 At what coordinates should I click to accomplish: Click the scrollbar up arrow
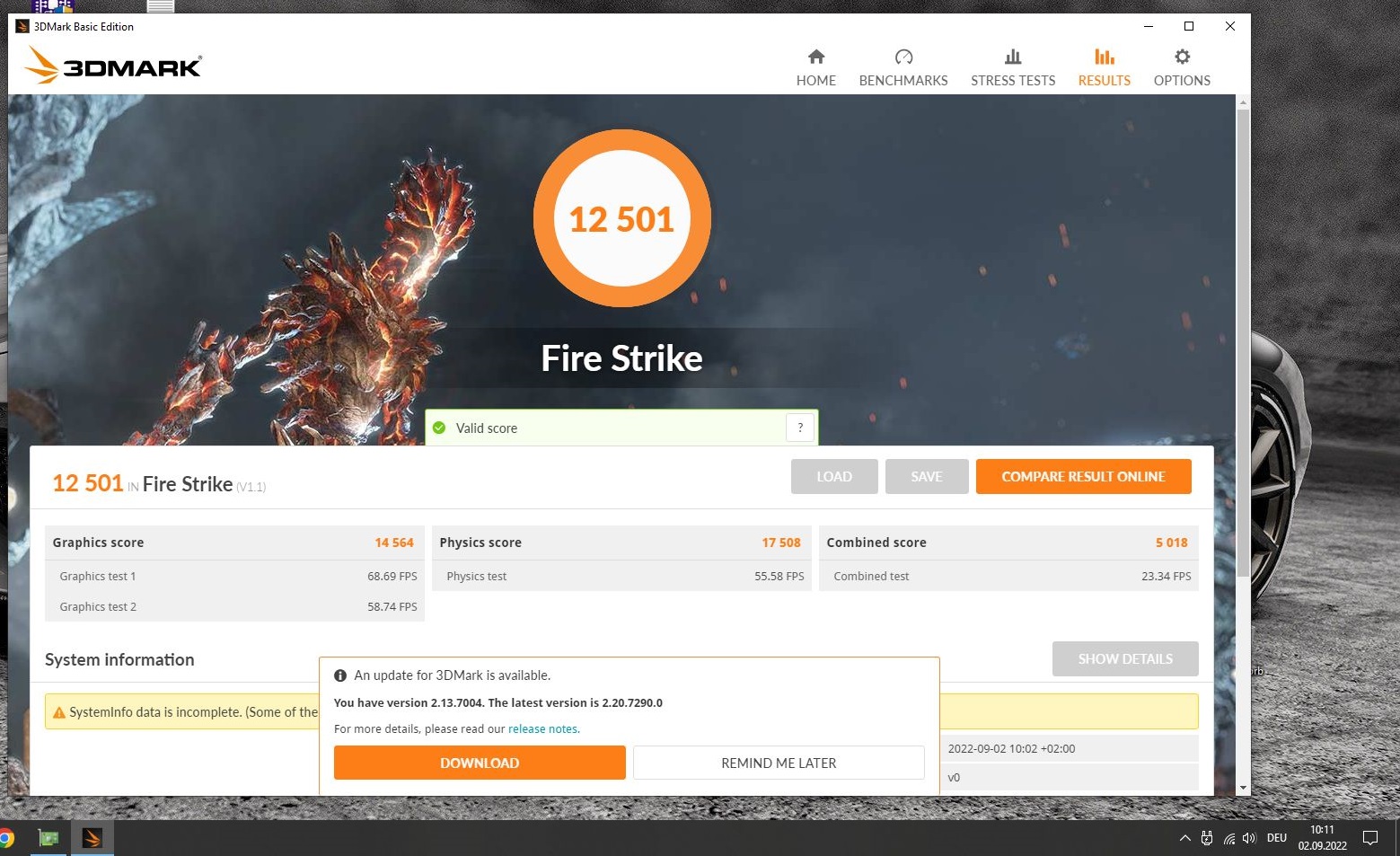tap(1243, 102)
